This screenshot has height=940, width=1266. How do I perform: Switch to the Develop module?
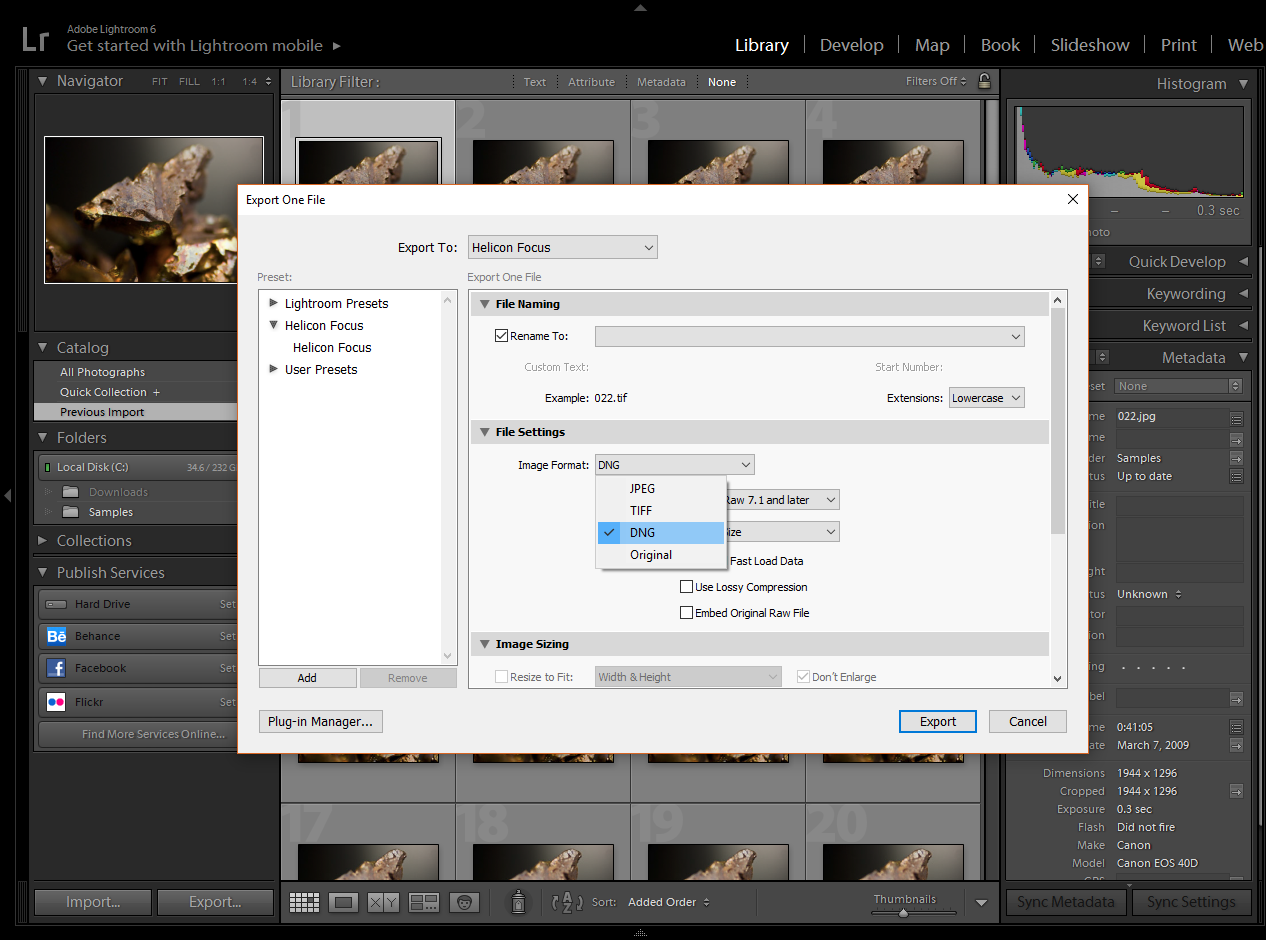(x=851, y=45)
